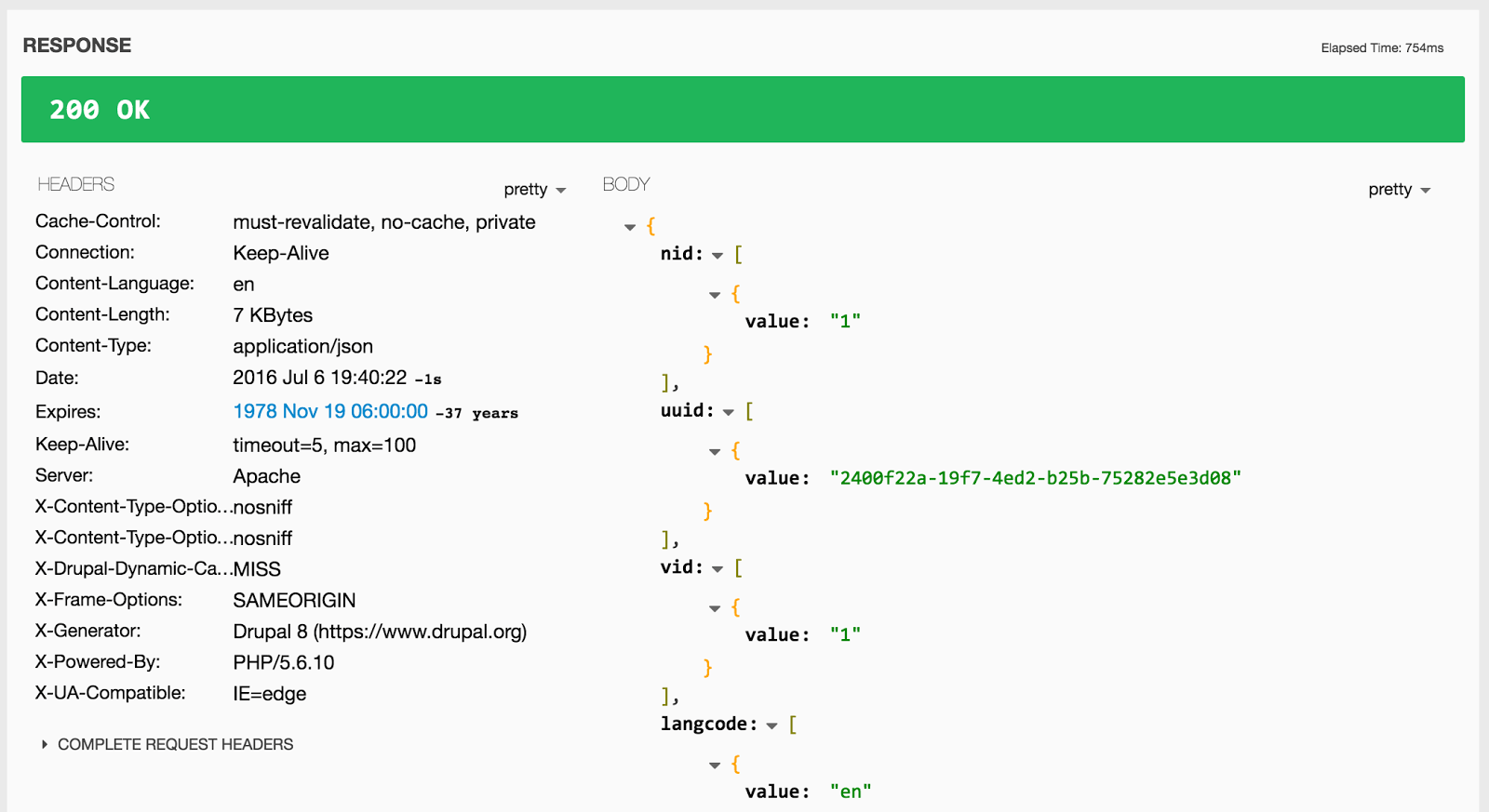The image size is (1489, 812).
Task: Click the Server value Apache
Action: pyautogui.click(x=267, y=476)
